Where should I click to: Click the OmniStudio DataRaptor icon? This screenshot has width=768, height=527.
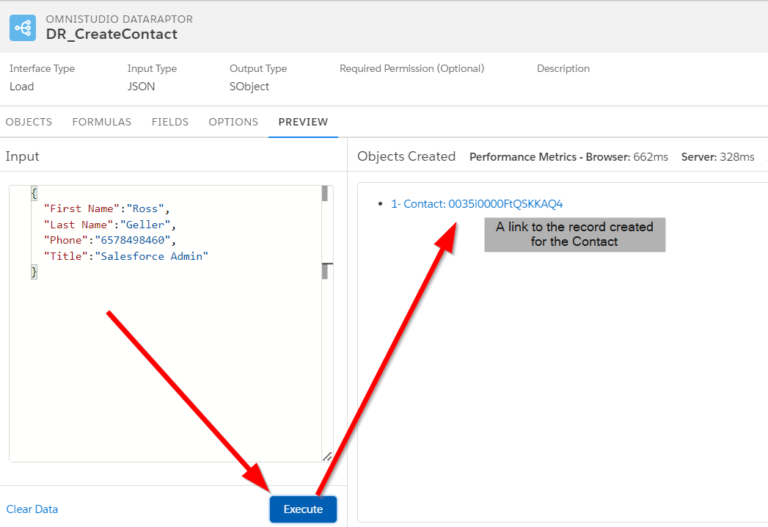tap(23, 28)
